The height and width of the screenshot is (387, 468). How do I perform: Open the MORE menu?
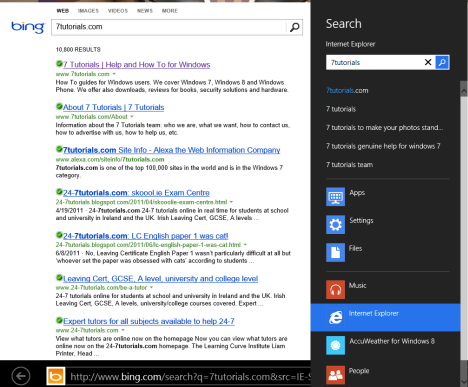170,11
